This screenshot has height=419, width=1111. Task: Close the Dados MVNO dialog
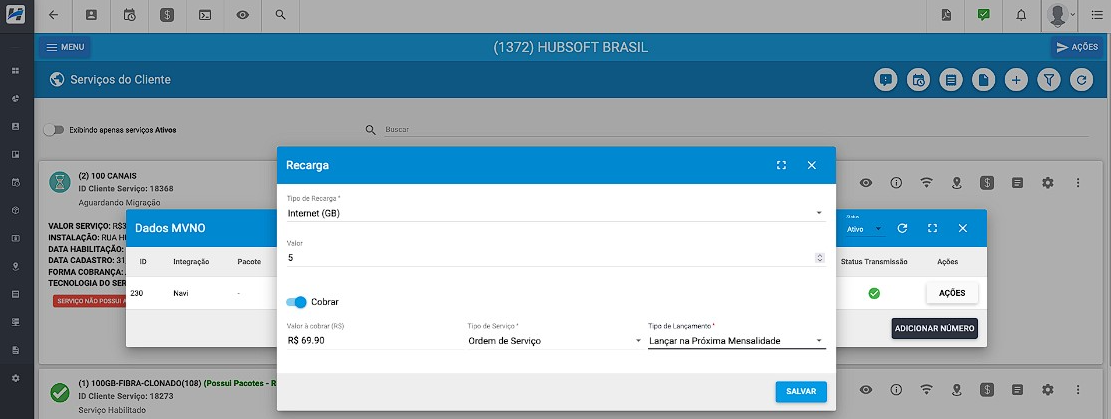[x=962, y=228]
